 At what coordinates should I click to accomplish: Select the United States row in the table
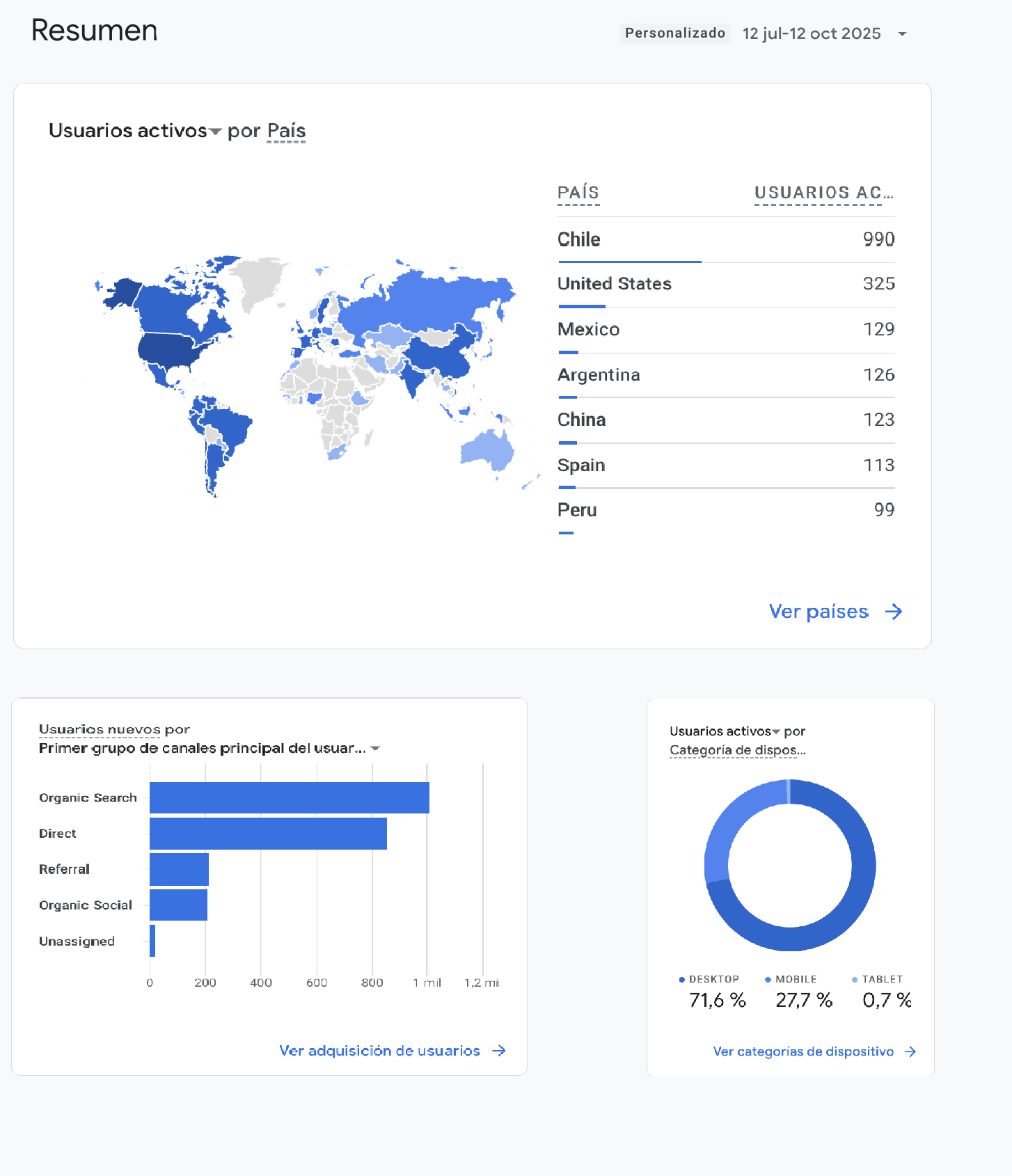(725, 284)
